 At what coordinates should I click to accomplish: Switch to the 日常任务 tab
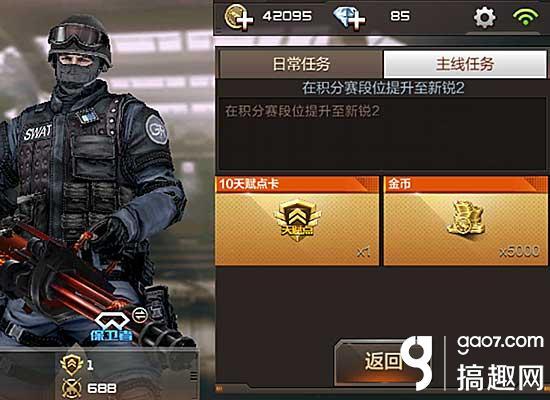coord(301,64)
